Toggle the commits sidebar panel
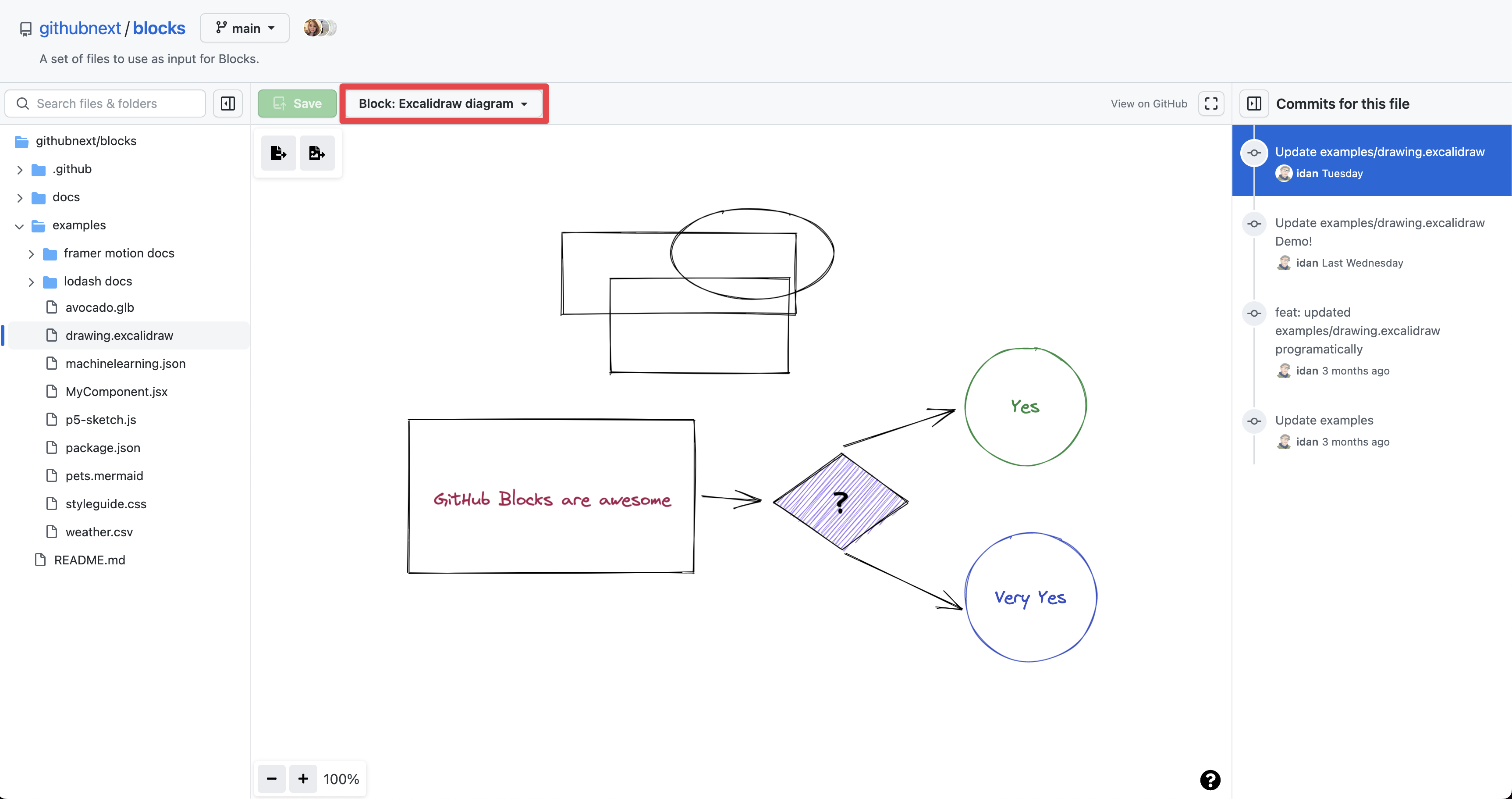This screenshot has width=1512, height=799. [1254, 103]
